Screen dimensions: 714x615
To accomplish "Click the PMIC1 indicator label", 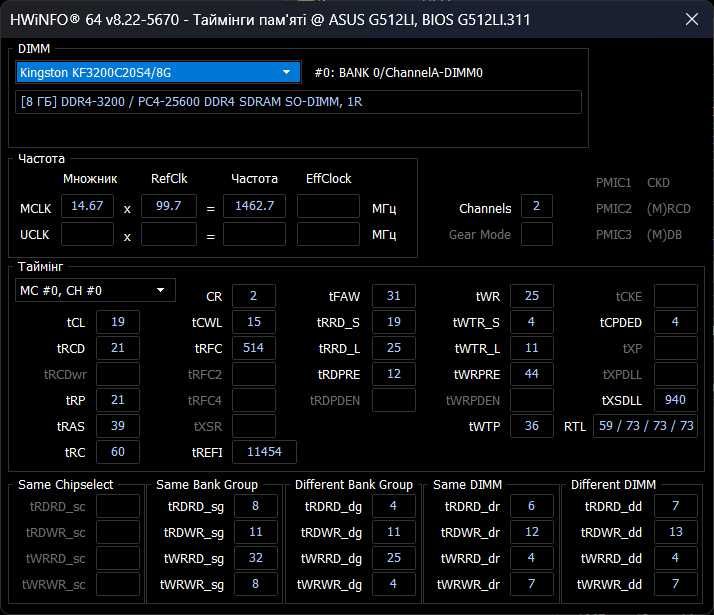I will pos(613,183).
